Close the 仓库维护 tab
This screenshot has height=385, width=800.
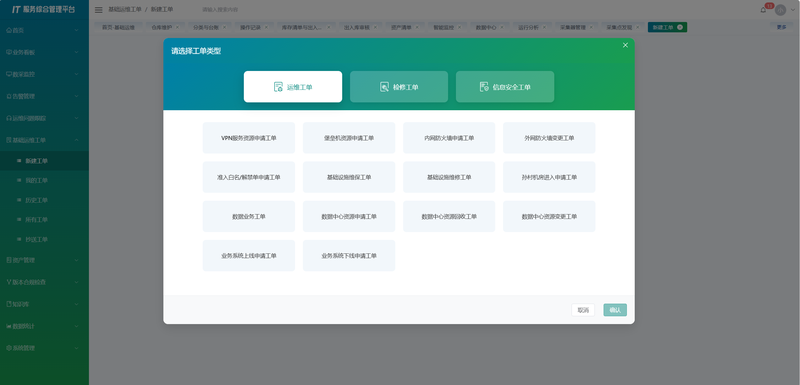[177, 28]
